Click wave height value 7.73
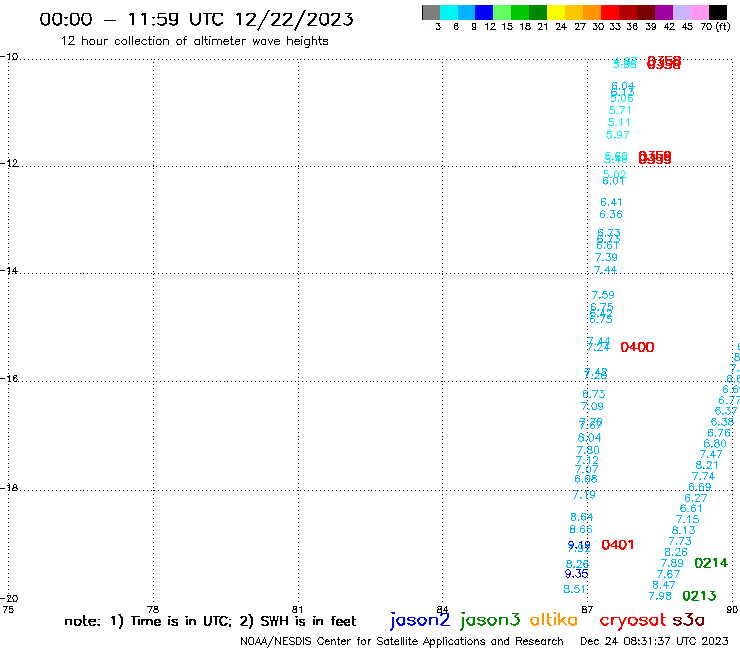This screenshot has width=740, height=650. click(680, 541)
